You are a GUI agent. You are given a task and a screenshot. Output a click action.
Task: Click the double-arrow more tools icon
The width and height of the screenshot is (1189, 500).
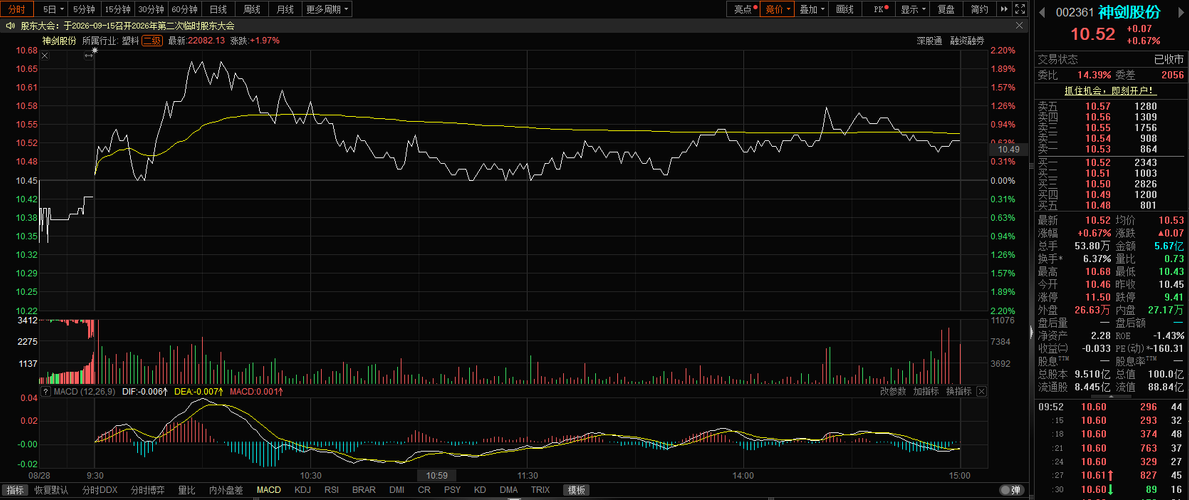pyautogui.click(x=1004, y=9)
